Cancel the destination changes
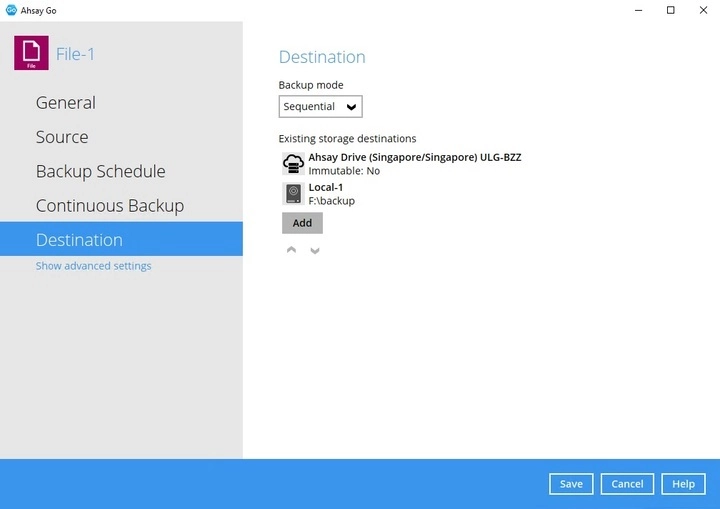Screen dimensions: 720x509 (627, 484)
